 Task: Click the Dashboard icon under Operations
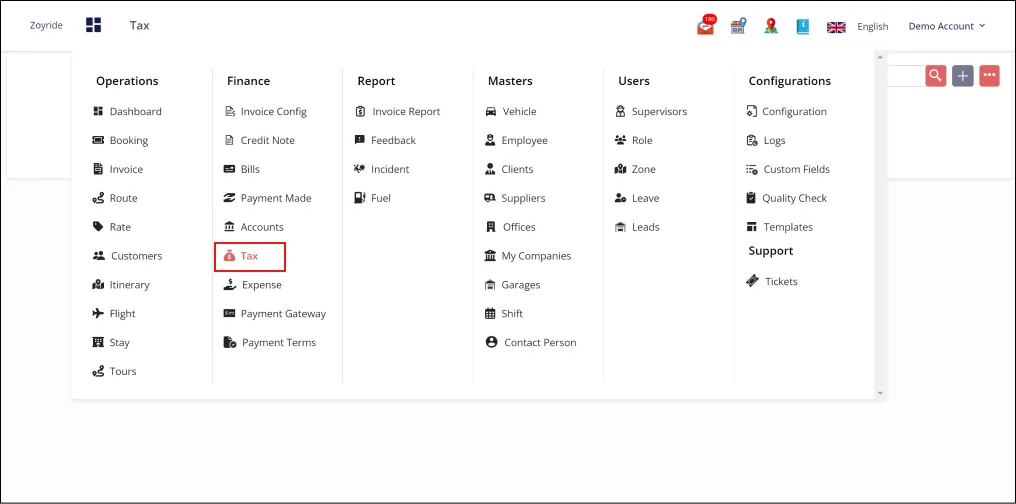click(x=98, y=111)
